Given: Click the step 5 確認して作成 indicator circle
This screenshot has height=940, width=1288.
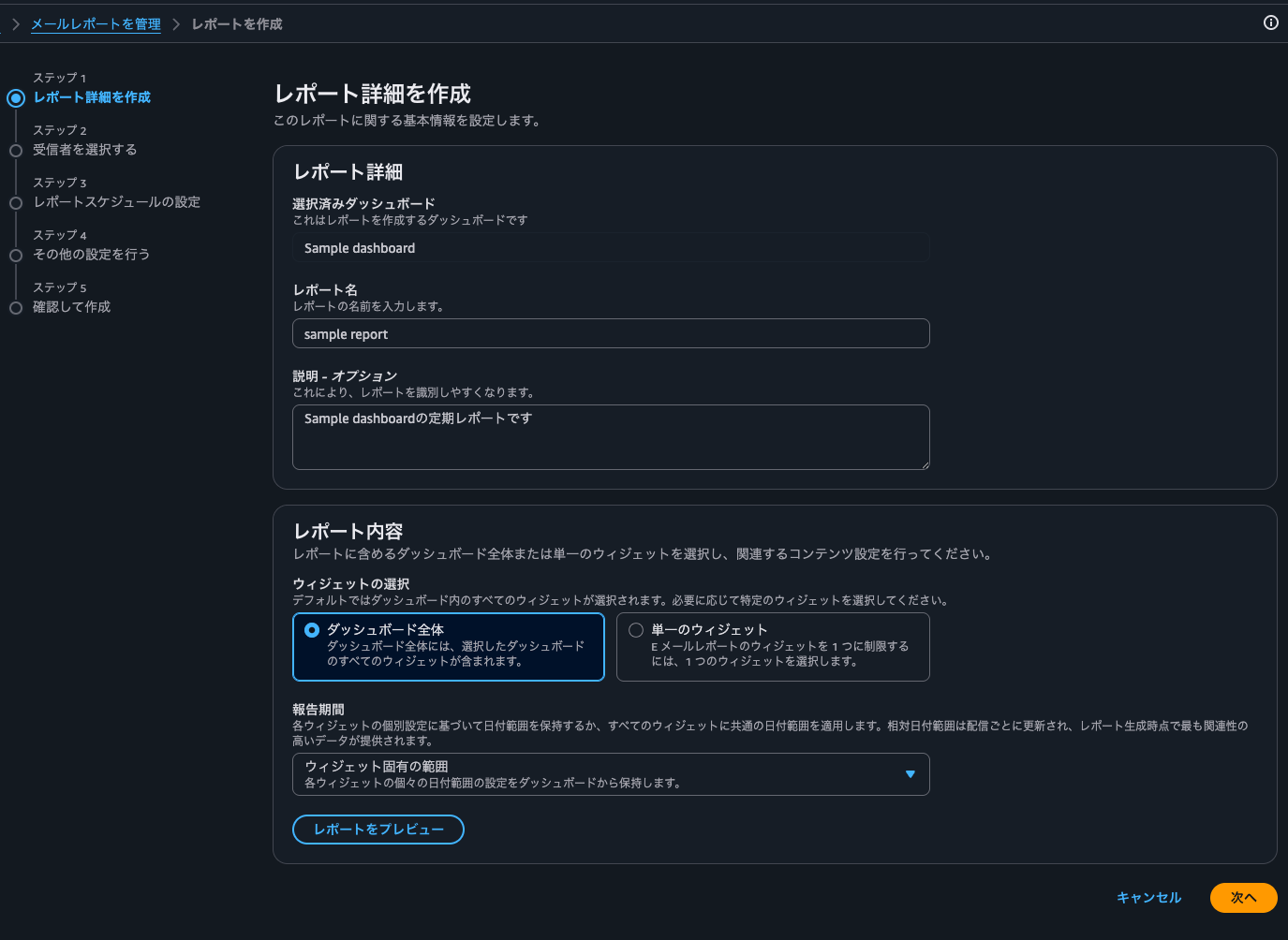Looking at the screenshot, I should tap(15, 306).
